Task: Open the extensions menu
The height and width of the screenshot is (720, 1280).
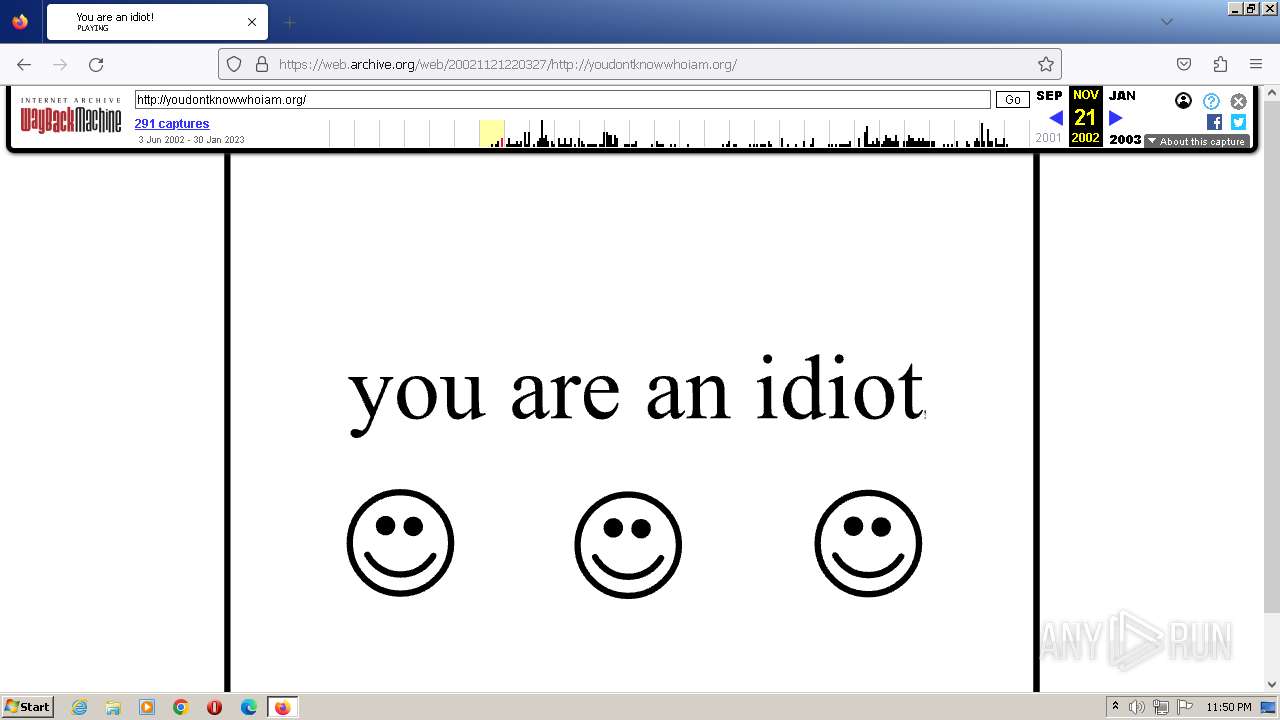Action: 1220,64
